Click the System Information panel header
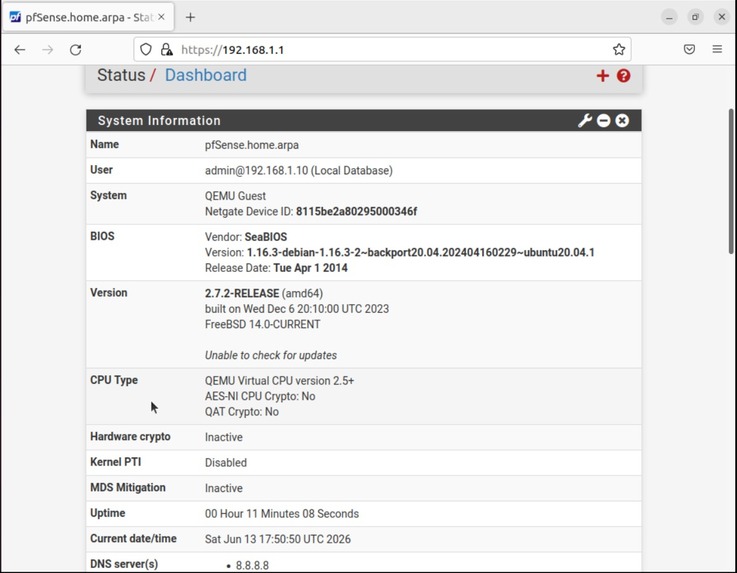The height and width of the screenshot is (573, 737). (x=363, y=121)
